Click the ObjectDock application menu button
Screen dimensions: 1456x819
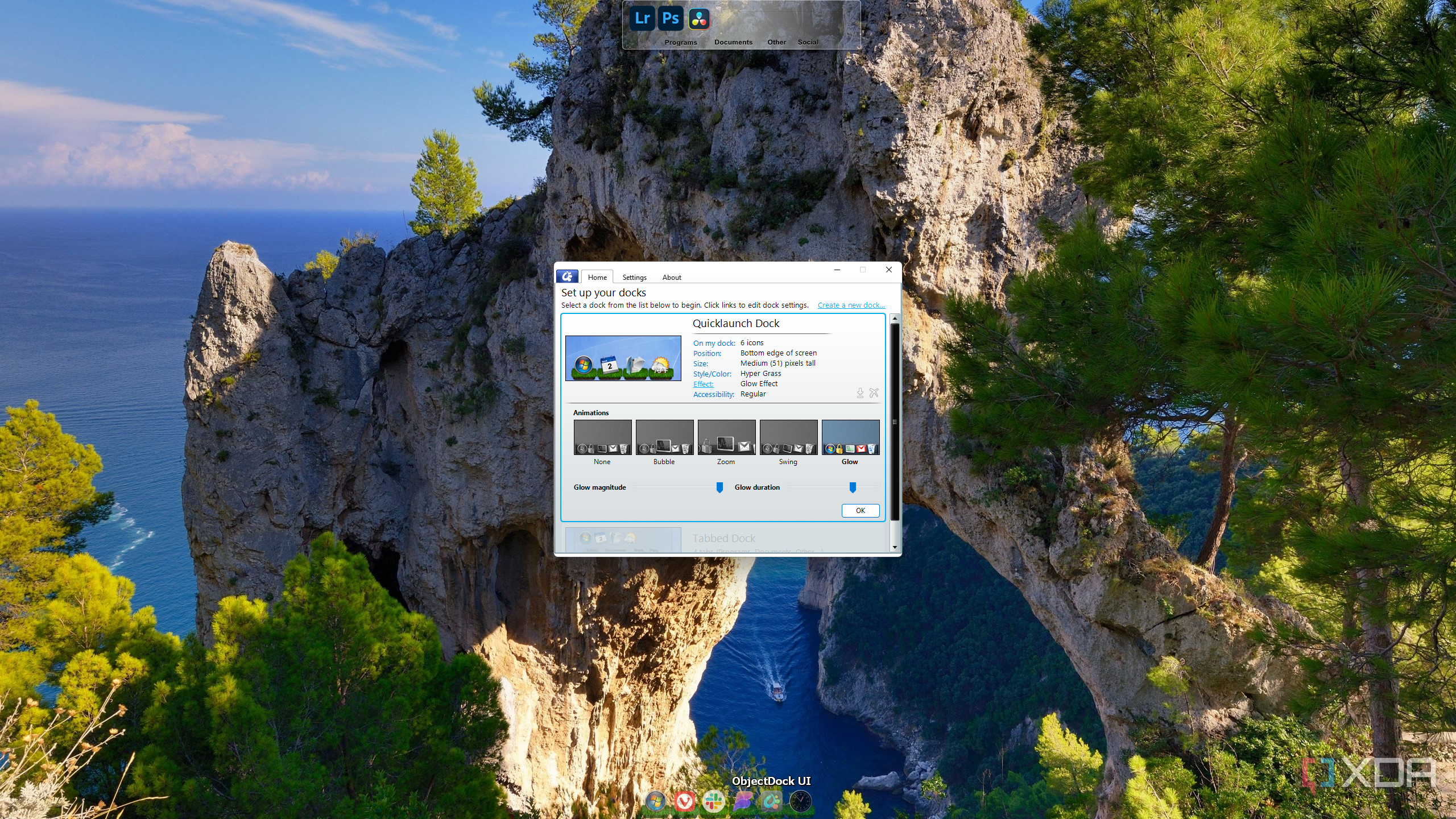567,276
